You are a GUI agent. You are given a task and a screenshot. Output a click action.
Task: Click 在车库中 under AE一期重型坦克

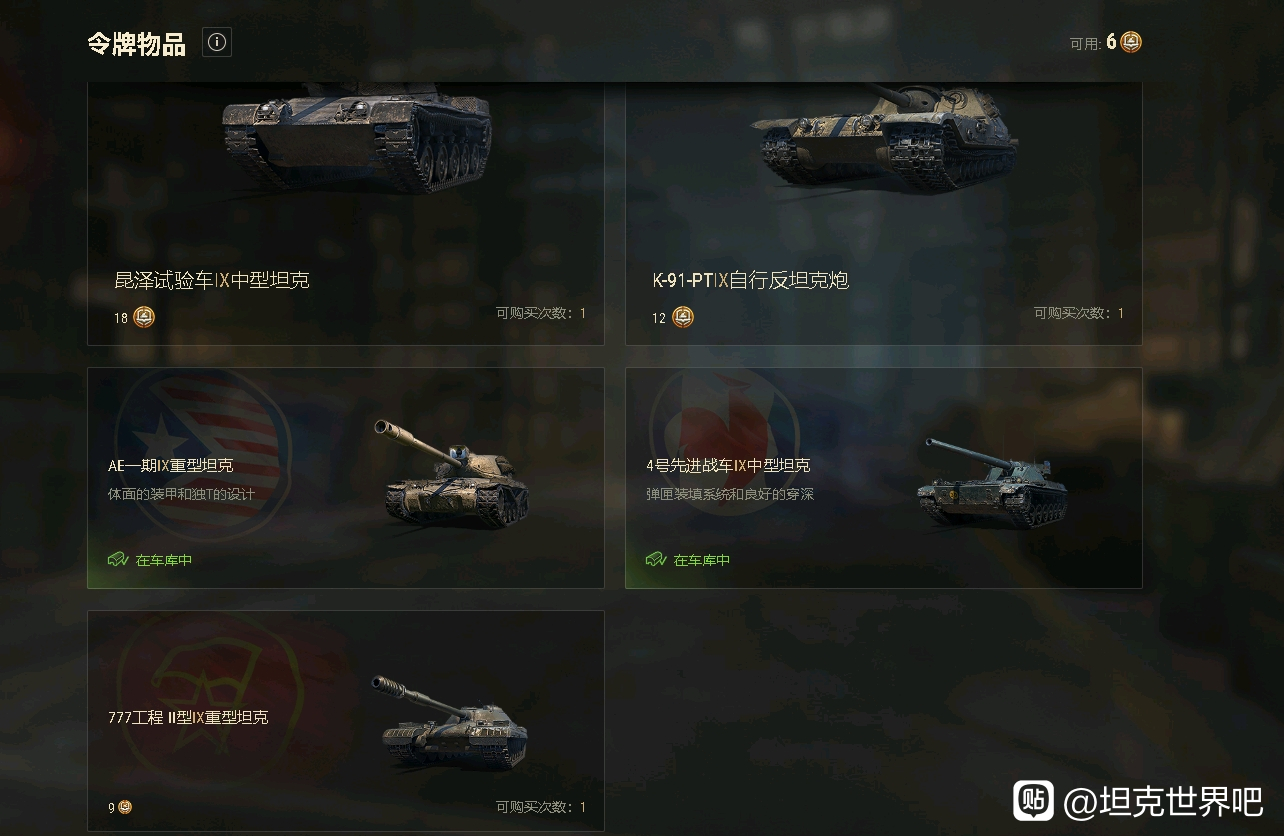point(164,561)
